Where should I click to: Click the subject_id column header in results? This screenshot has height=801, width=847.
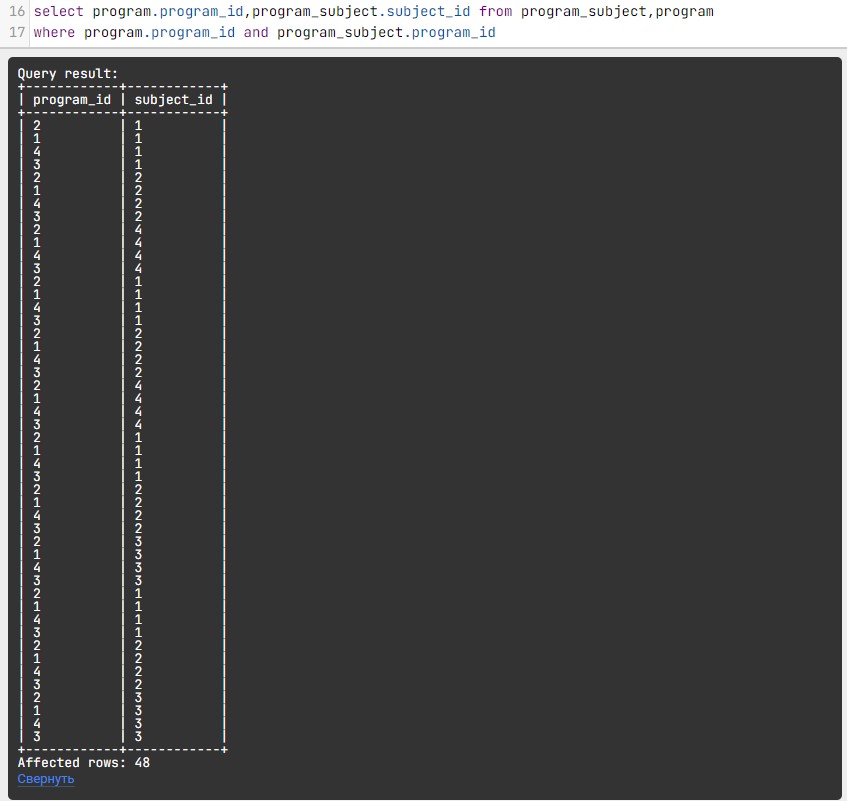pyautogui.click(x=173, y=100)
